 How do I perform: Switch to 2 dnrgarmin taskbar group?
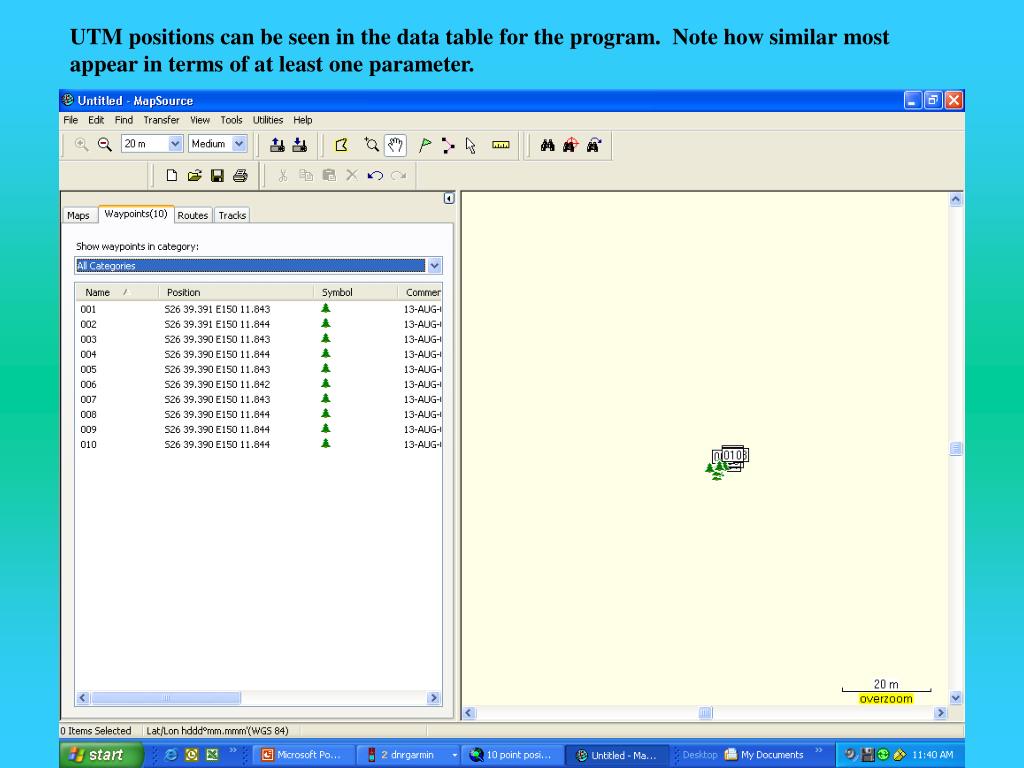[x=409, y=755]
